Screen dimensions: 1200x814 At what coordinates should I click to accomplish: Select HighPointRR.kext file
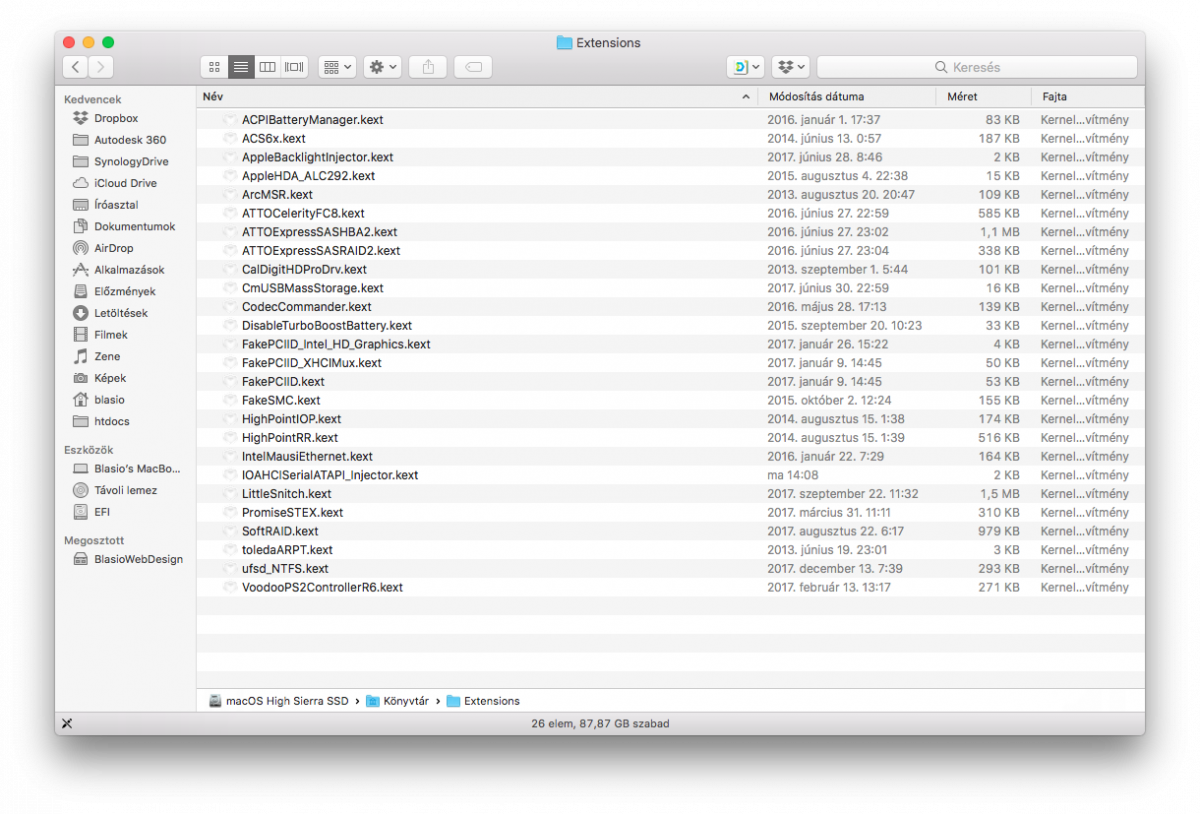(x=670, y=437)
